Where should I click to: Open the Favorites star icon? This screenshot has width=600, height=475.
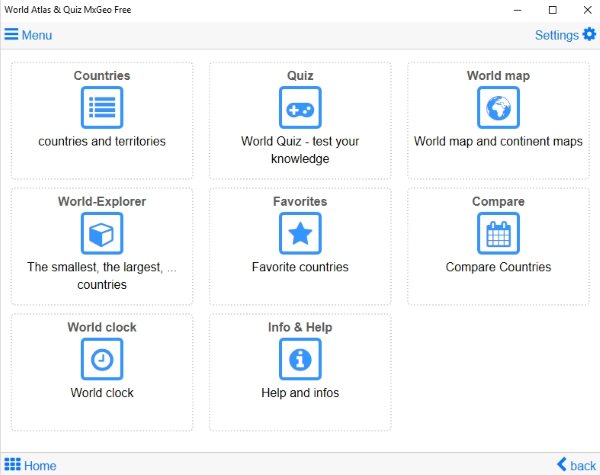tap(300, 233)
